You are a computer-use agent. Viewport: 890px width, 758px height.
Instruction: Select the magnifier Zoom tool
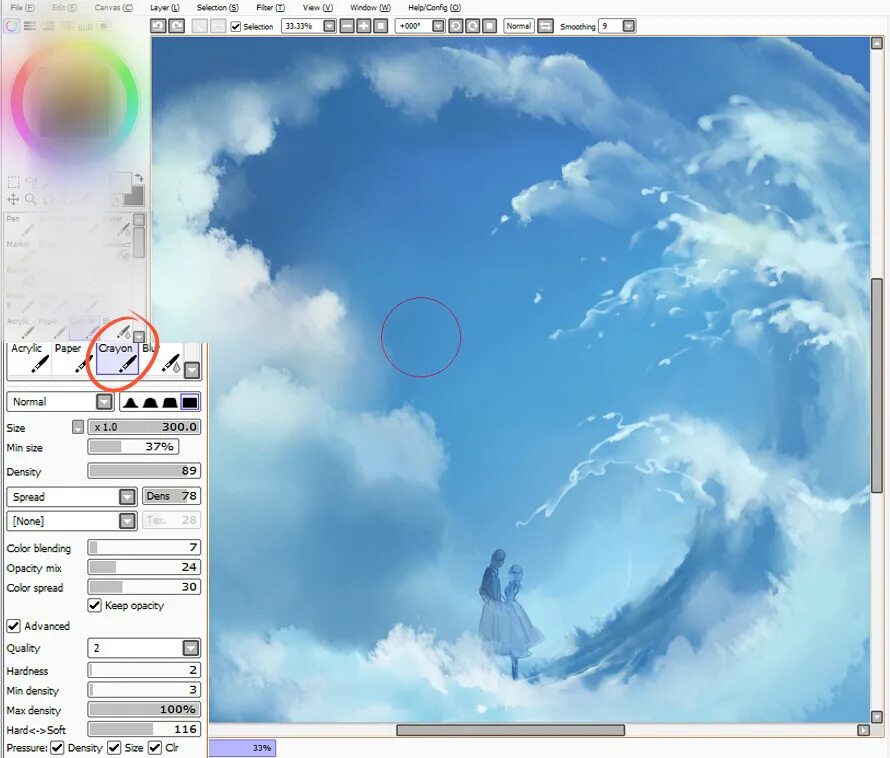coord(31,199)
